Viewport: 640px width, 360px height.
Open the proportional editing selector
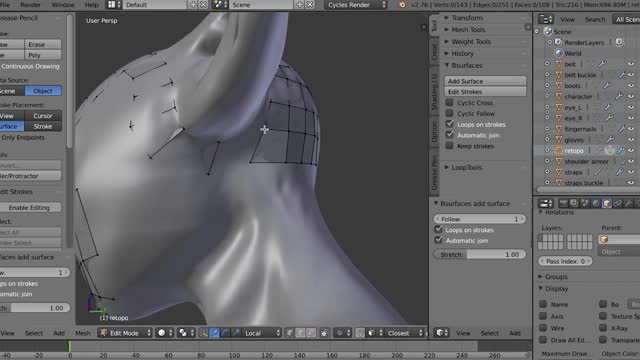click(x=343, y=333)
